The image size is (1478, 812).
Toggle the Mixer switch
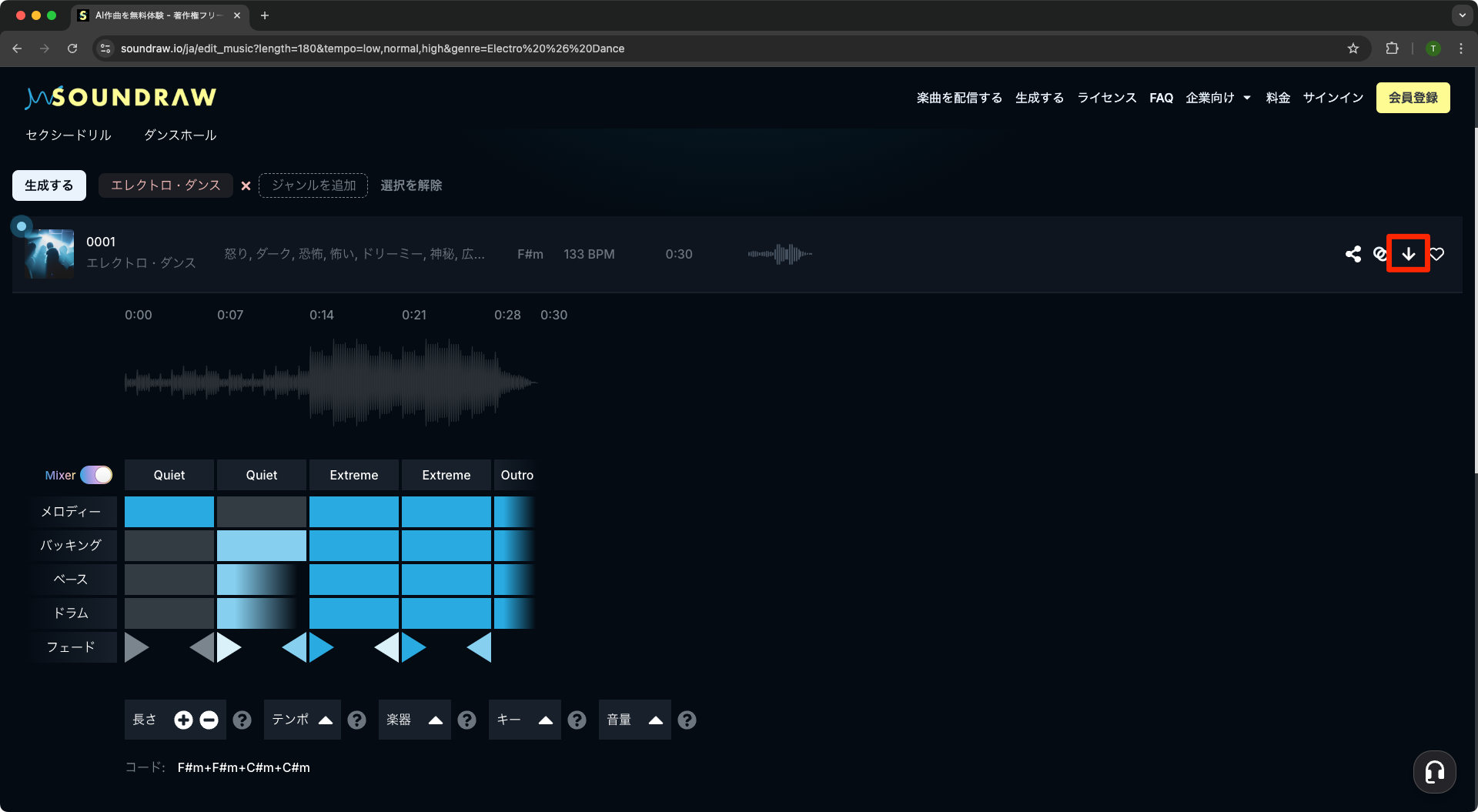pos(96,475)
